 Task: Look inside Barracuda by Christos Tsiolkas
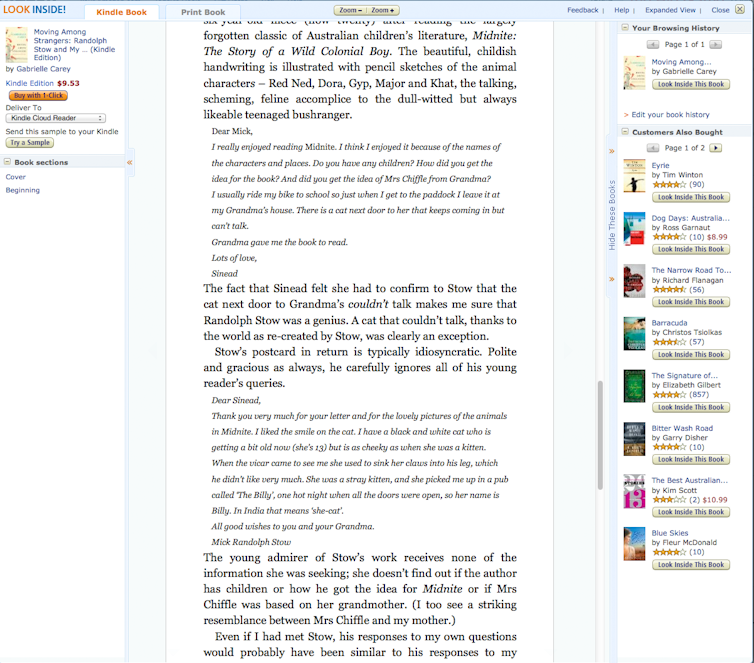pyautogui.click(x=691, y=355)
